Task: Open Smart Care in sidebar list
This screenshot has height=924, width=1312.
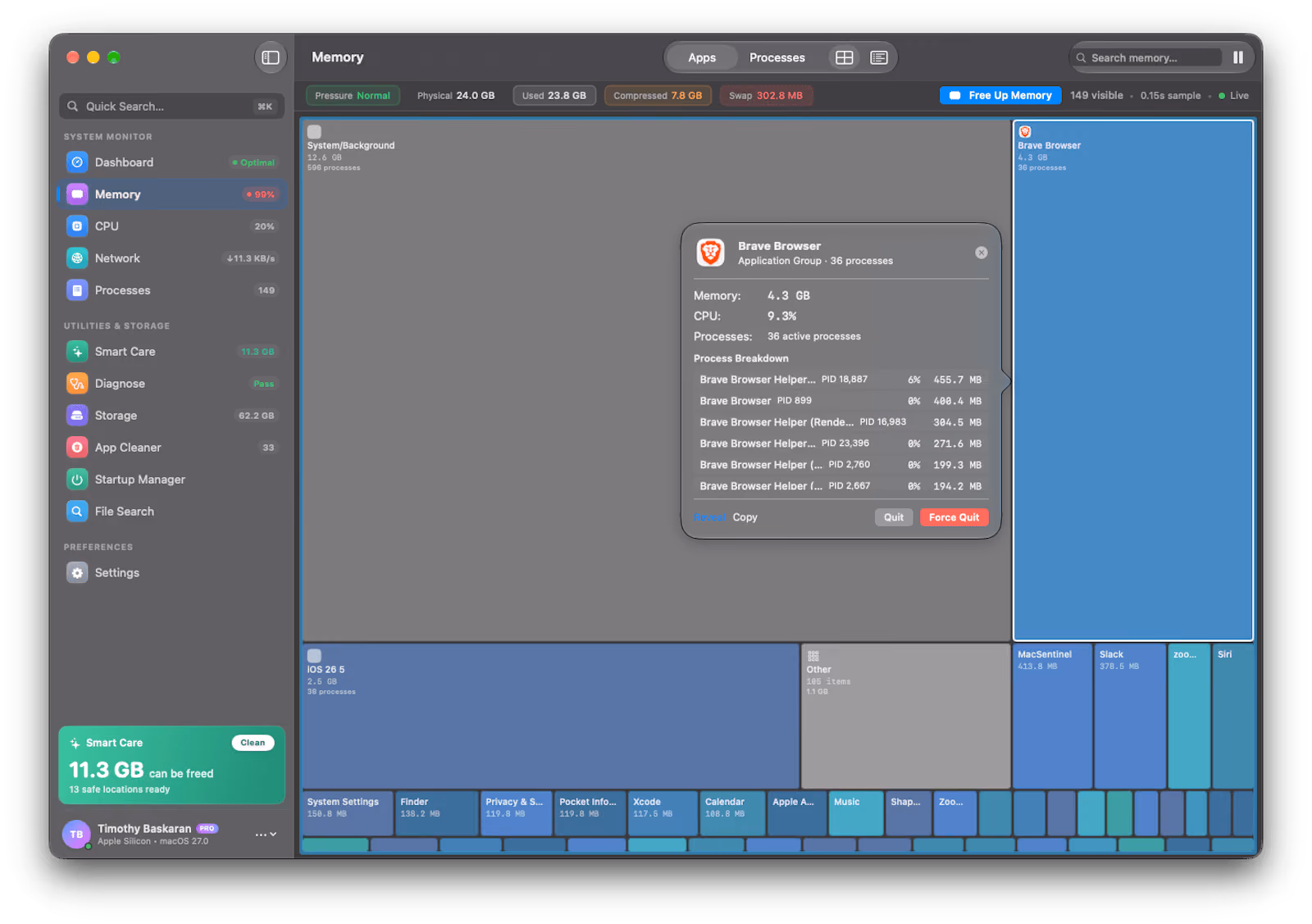Action: pyautogui.click(x=171, y=352)
